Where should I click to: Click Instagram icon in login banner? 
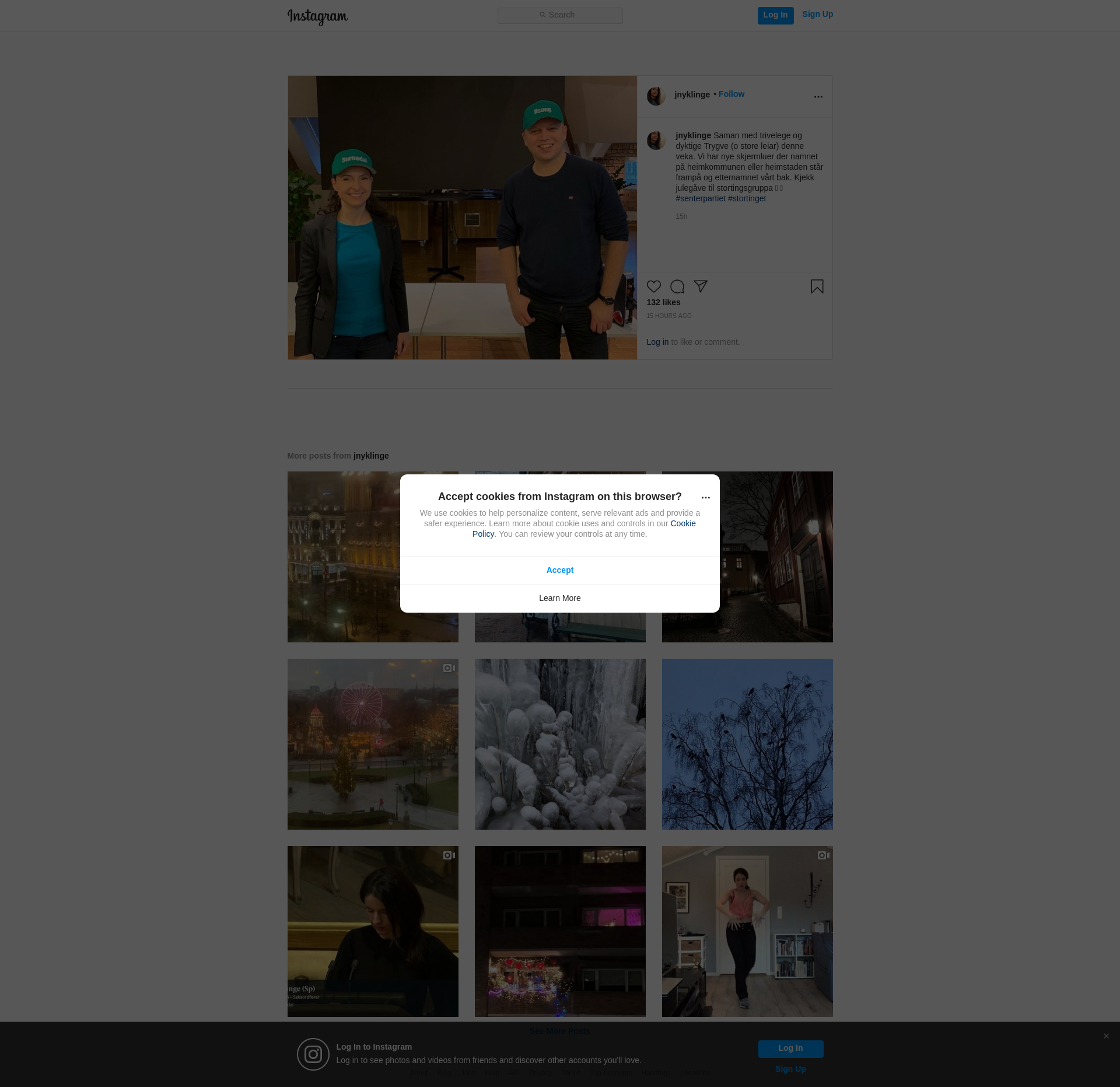click(313, 1054)
